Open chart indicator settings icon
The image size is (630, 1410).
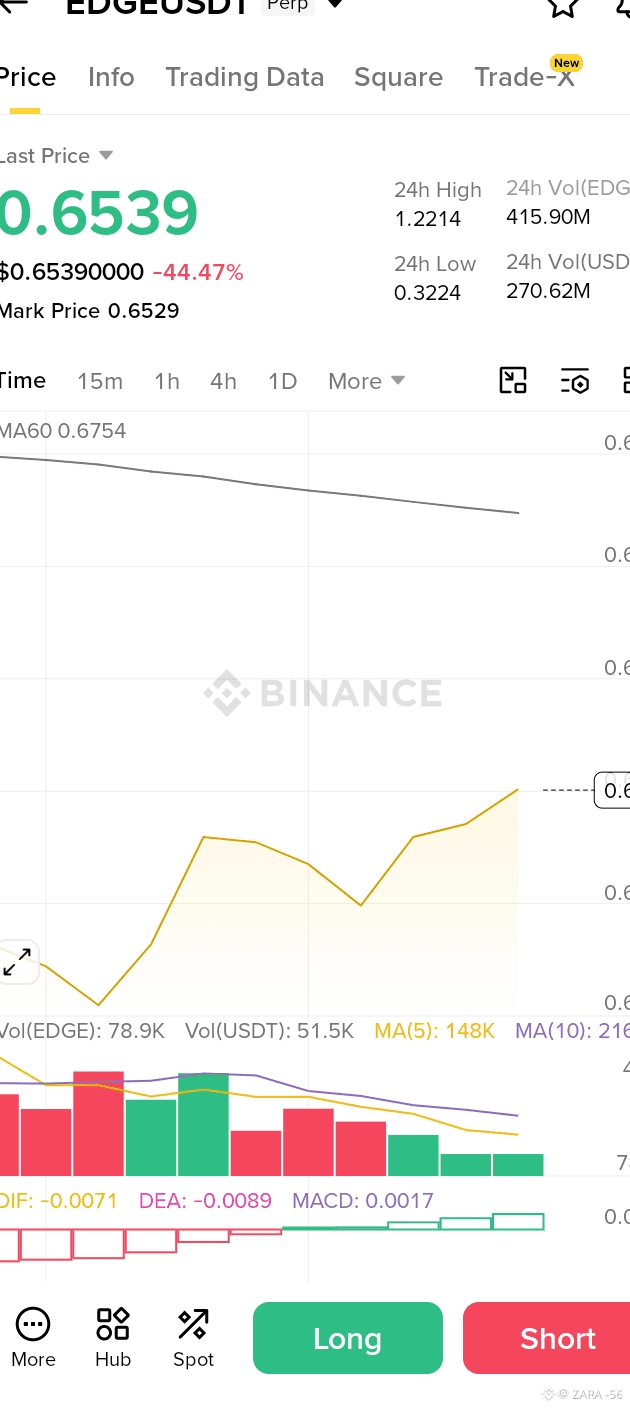coord(575,380)
